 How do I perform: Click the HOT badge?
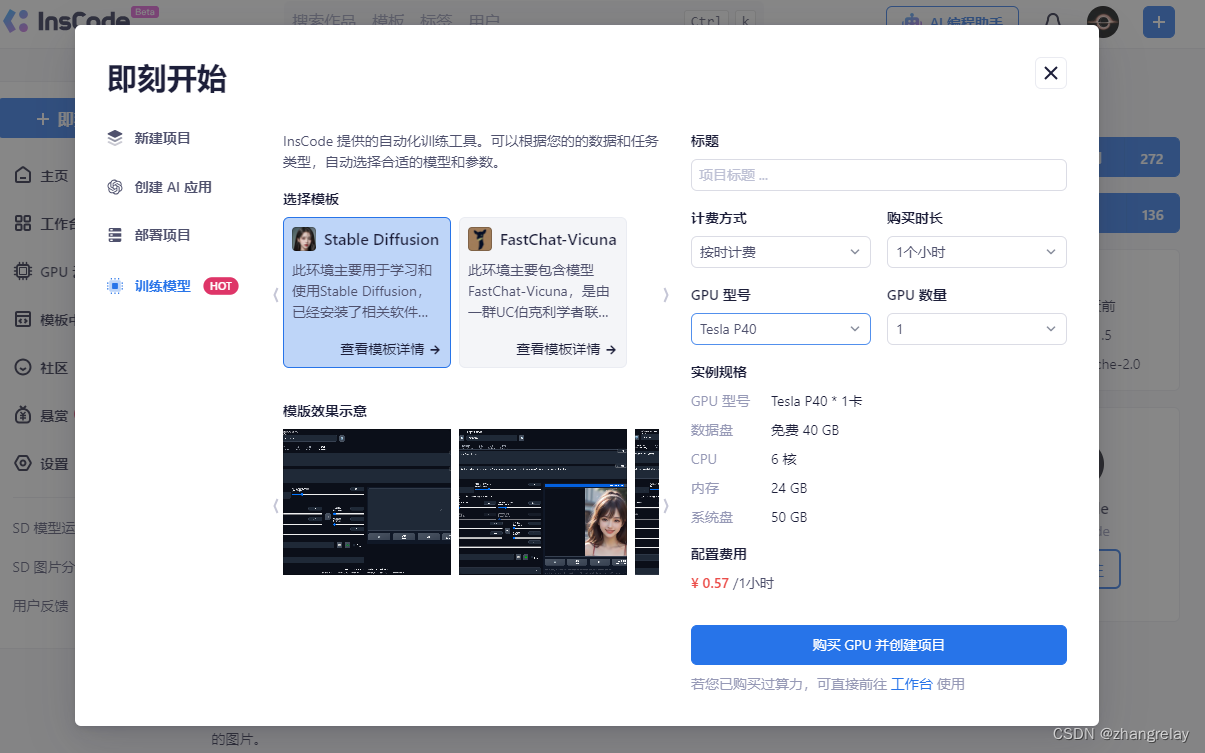pyautogui.click(x=221, y=286)
